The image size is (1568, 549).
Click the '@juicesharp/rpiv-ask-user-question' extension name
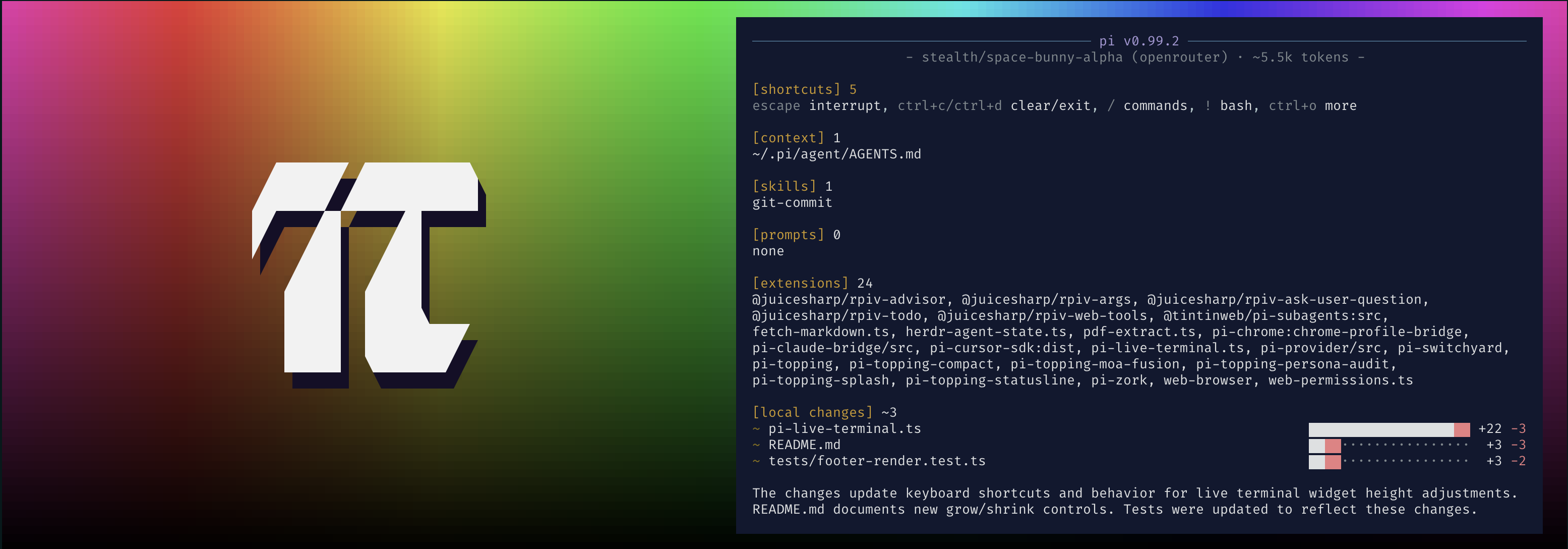pos(1284,300)
